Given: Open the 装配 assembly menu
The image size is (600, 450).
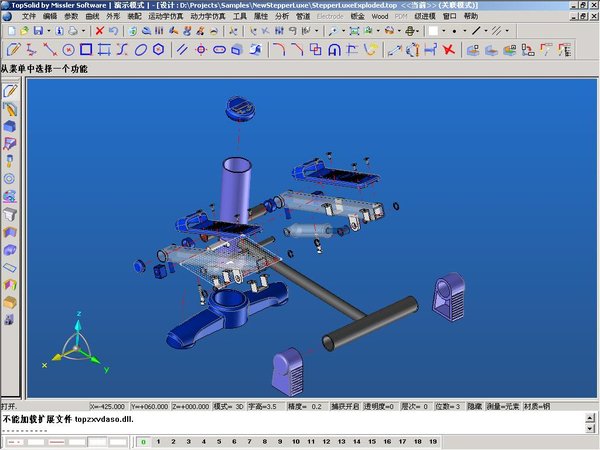Looking at the screenshot, I should pyautogui.click(x=134, y=17).
